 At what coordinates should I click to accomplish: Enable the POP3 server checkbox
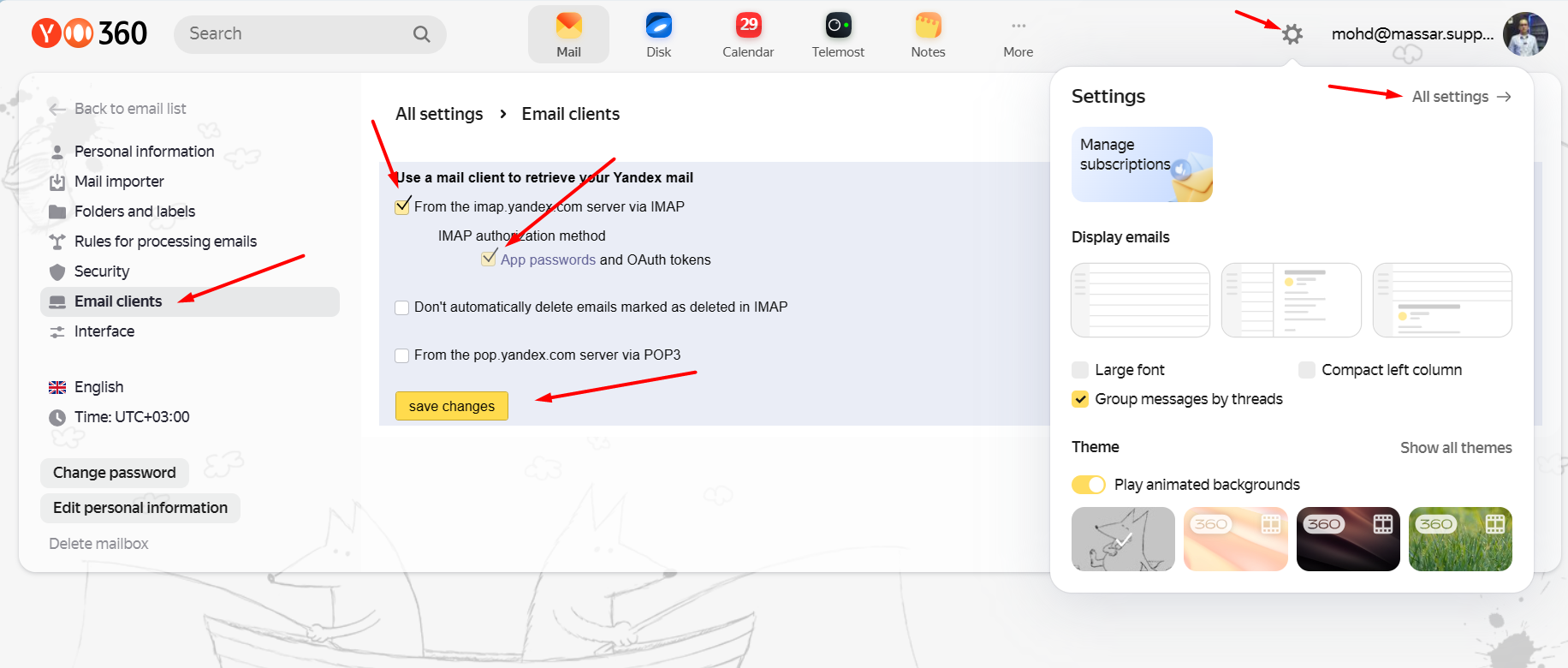click(401, 355)
